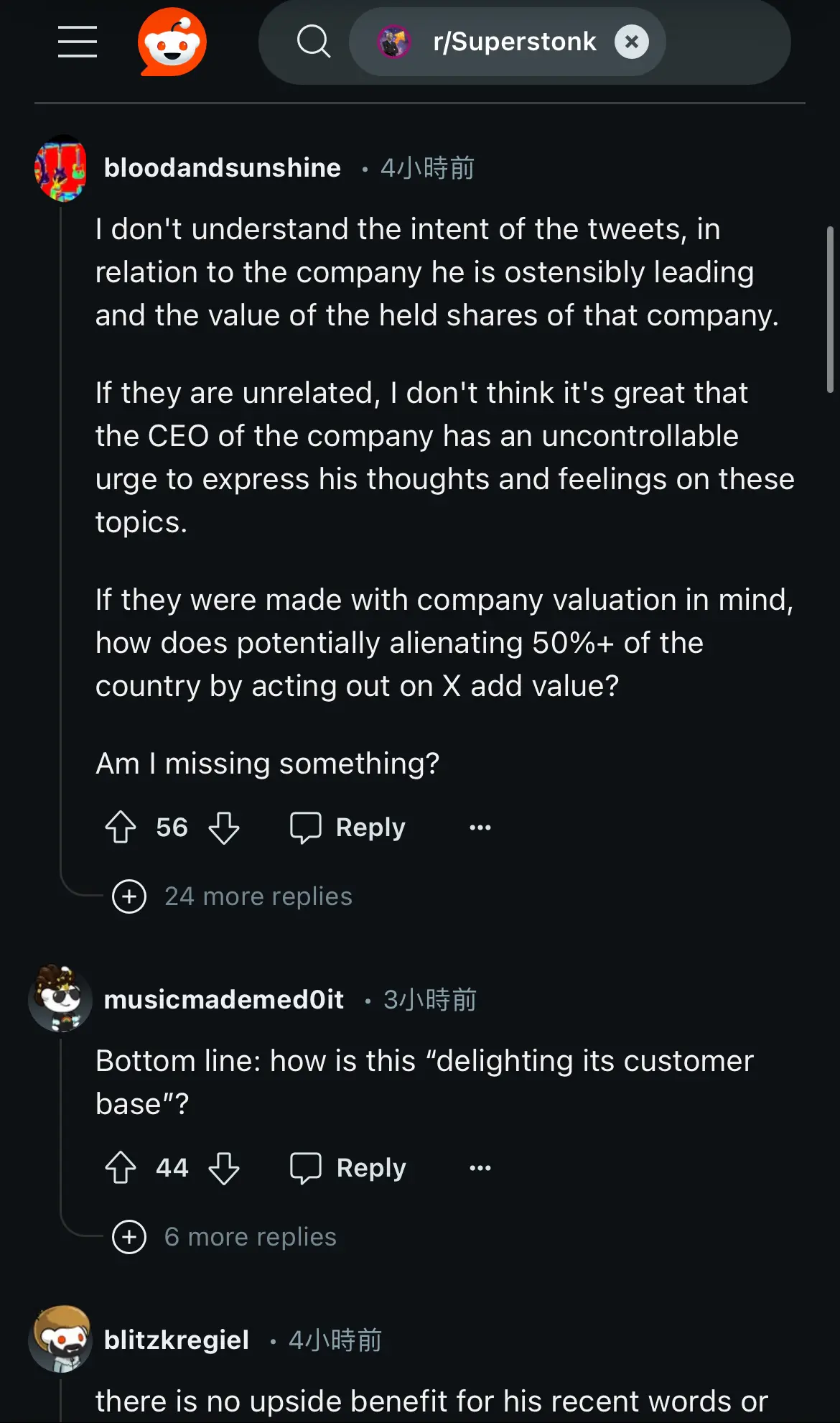Open the hamburger navigation menu
This screenshot has width=840, height=1423.
pyautogui.click(x=78, y=42)
